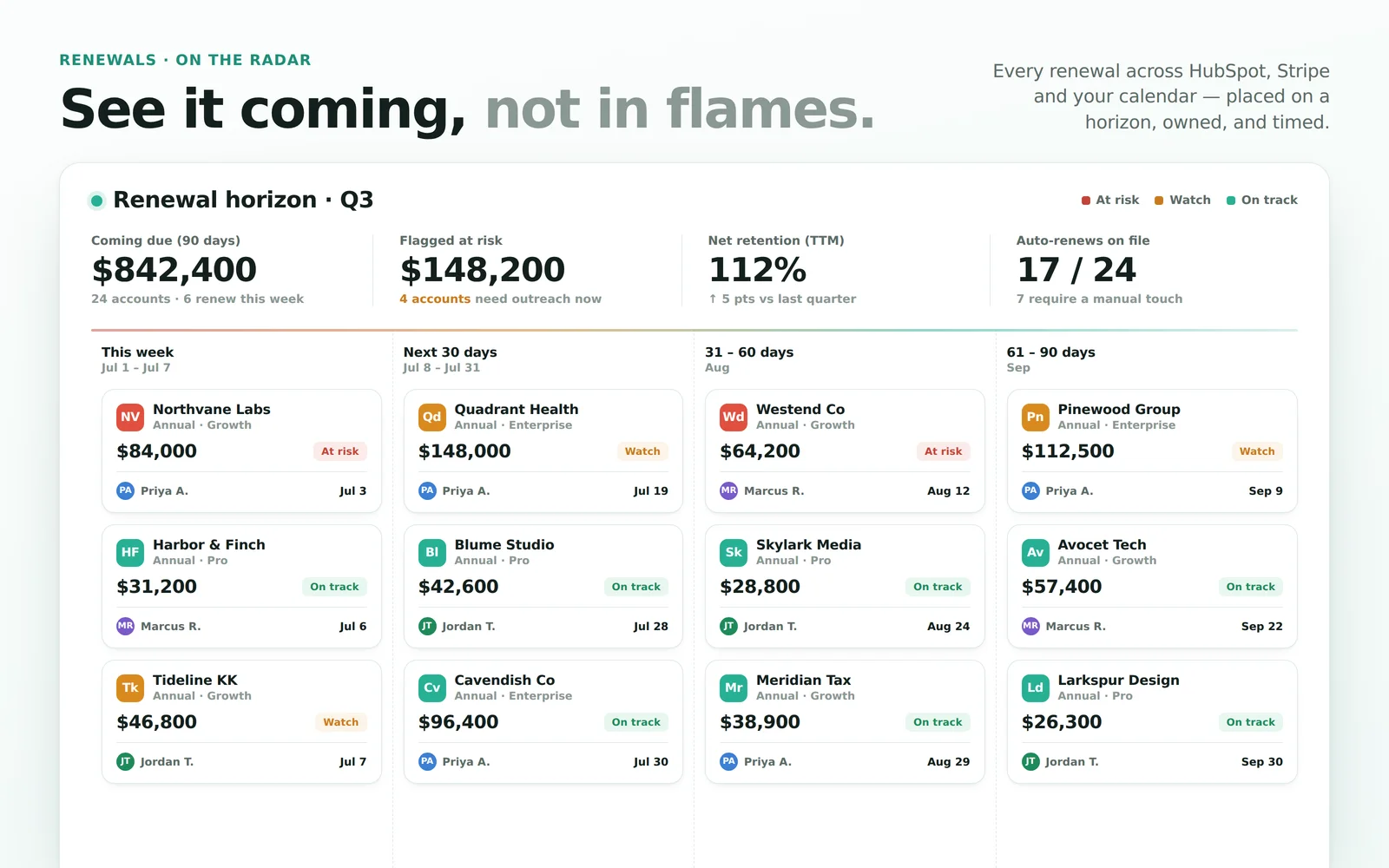Click the Watch badge on Quadrant Health
Image resolution: width=1389 pixels, height=868 pixels.
click(x=642, y=451)
